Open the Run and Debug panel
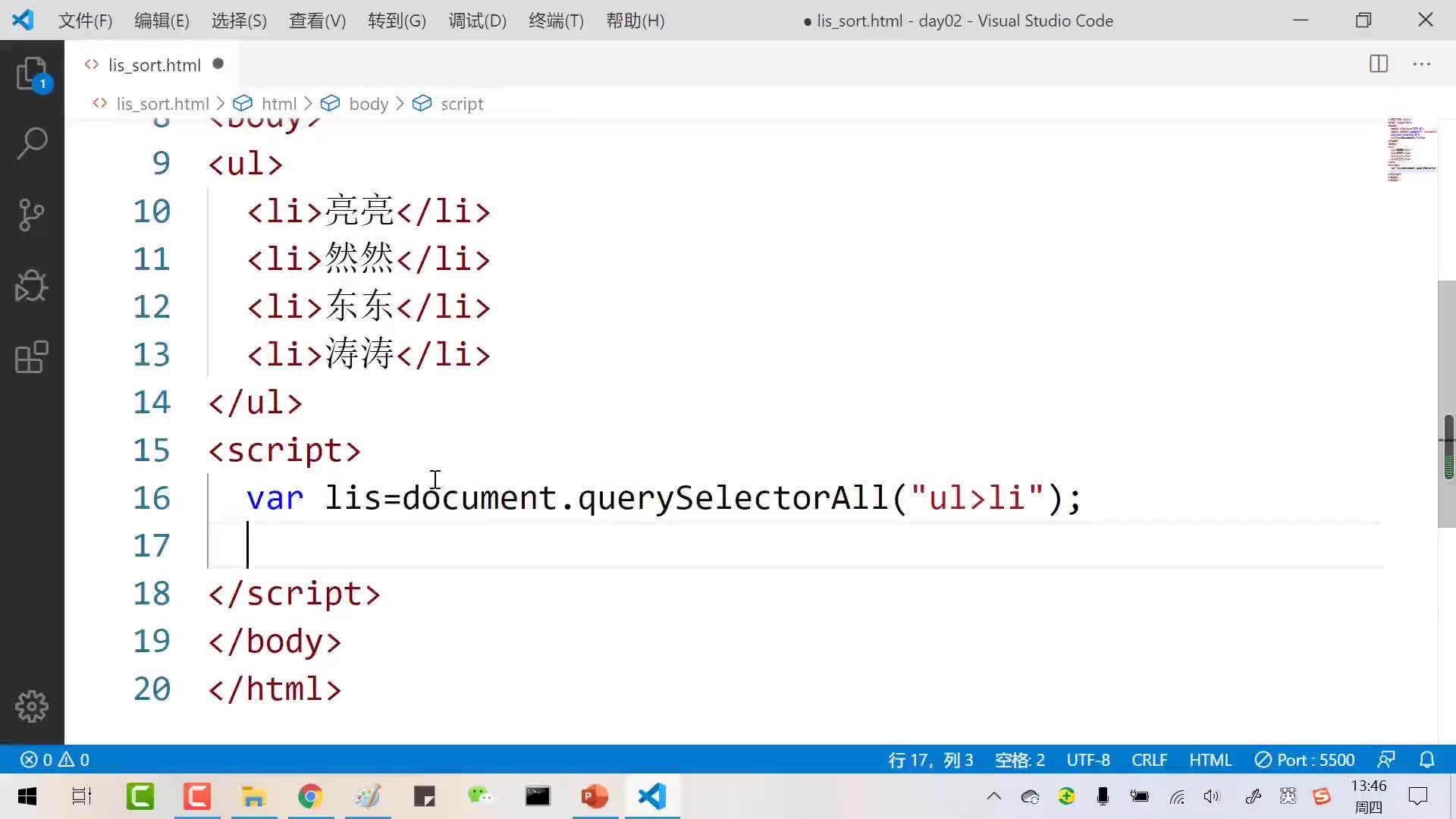Viewport: 1456px width, 819px height. (32, 286)
